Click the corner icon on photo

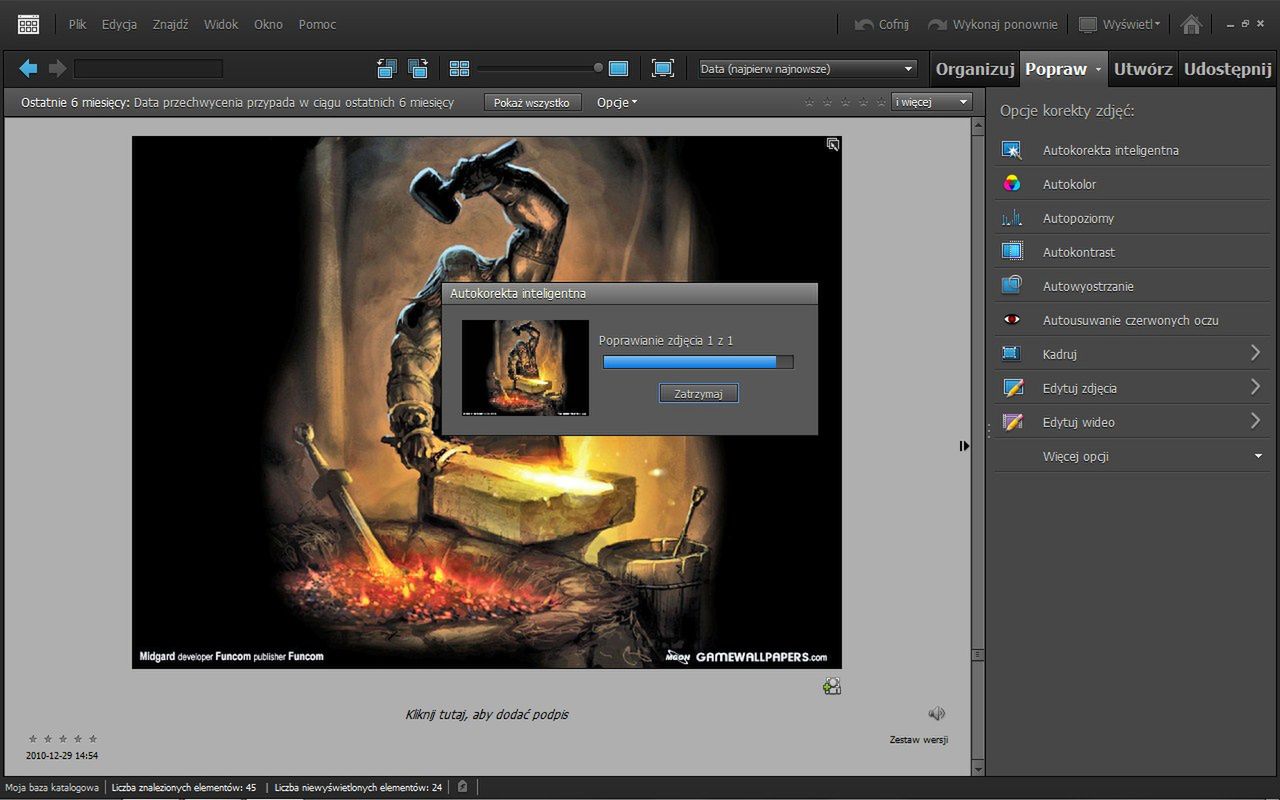(x=832, y=145)
